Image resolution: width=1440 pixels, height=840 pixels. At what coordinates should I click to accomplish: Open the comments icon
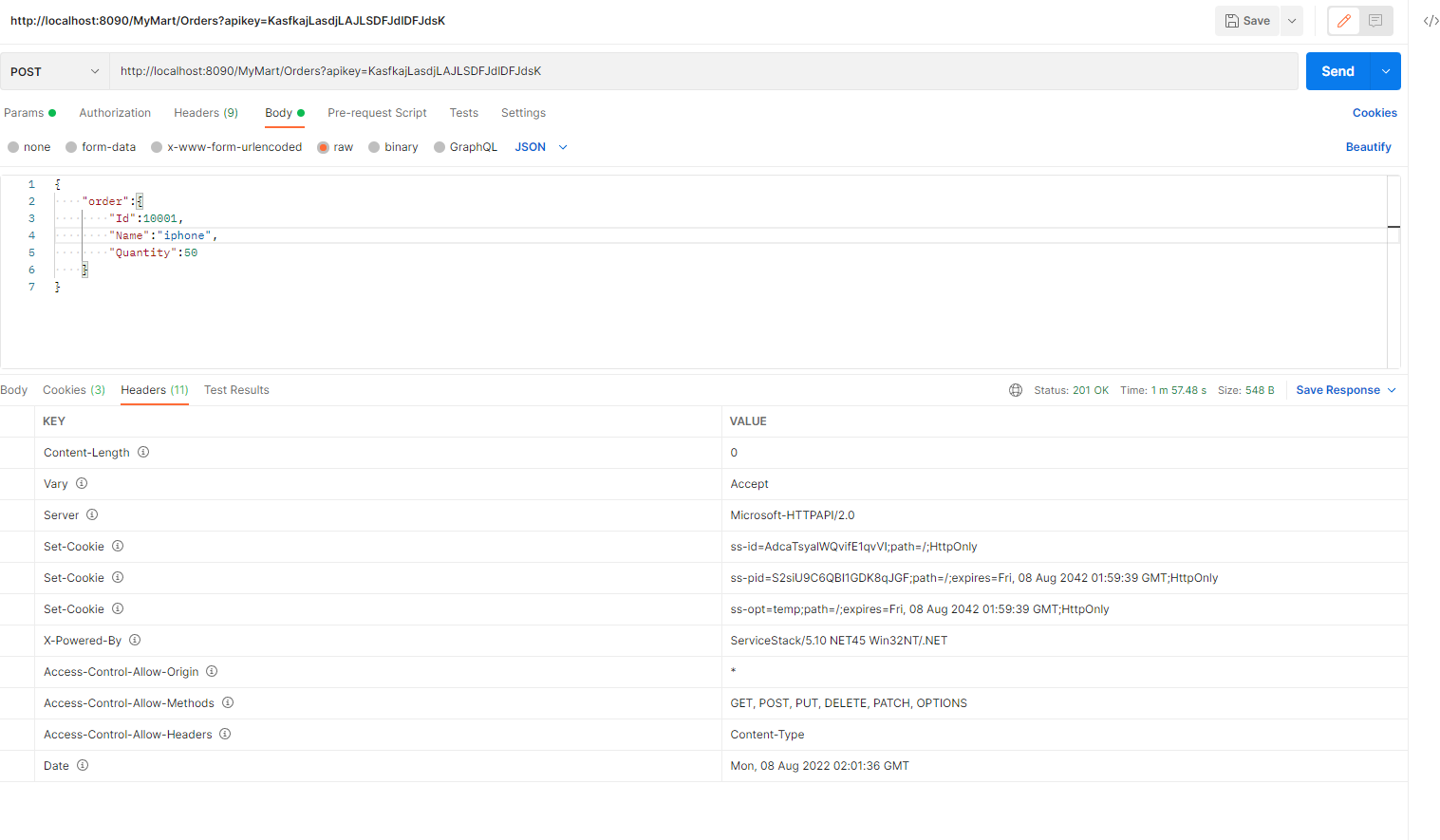click(1375, 21)
